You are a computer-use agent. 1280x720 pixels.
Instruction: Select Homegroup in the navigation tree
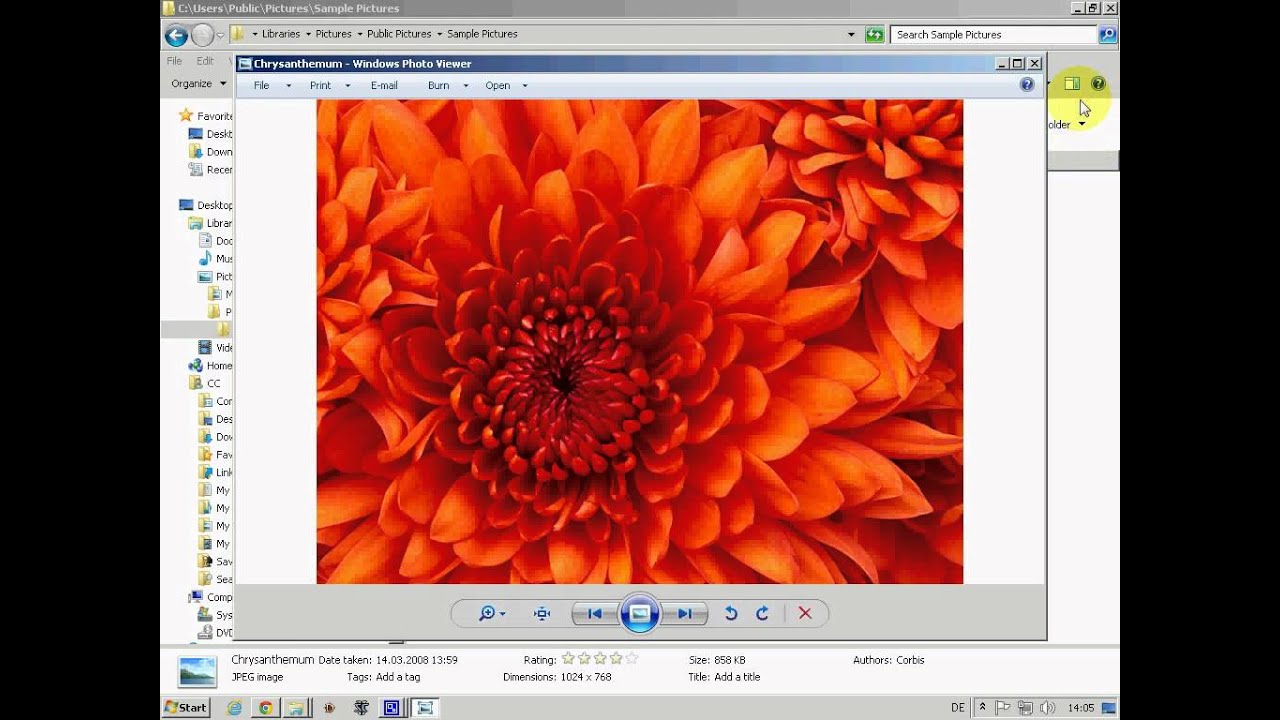[210, 366]
